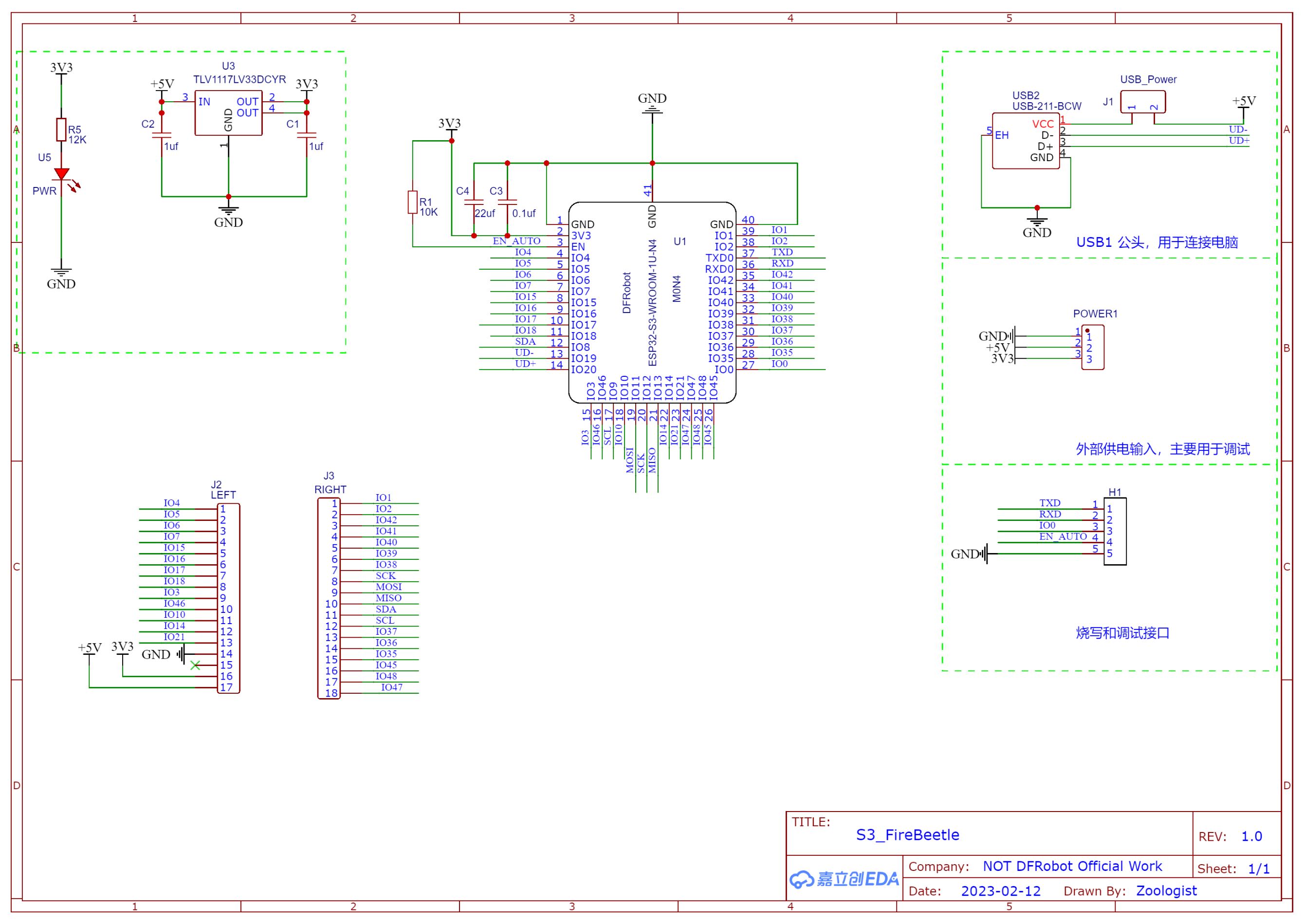Click the GND symbol at H1 pin 5

(973, 554)
